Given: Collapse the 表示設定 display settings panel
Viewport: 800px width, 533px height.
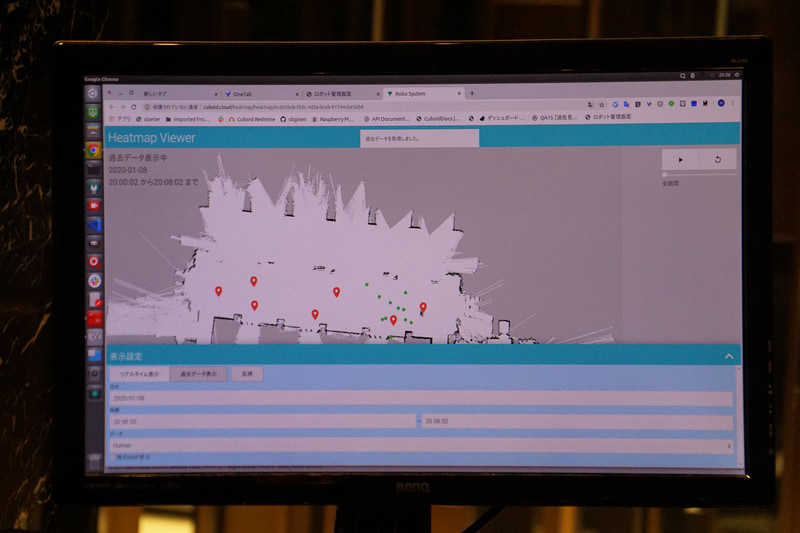Looking at the screenshot, I should (x=729, y=356).
